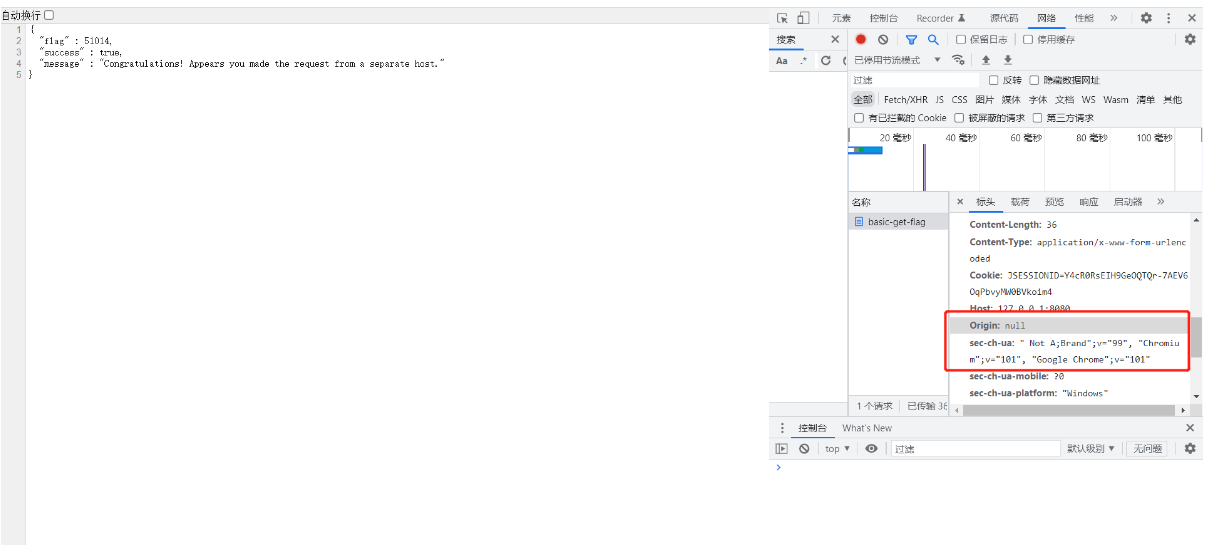This screenshot has width=1207, height=545.
Task: Open the 载荷 request tab
Action: click(1019, 201)
